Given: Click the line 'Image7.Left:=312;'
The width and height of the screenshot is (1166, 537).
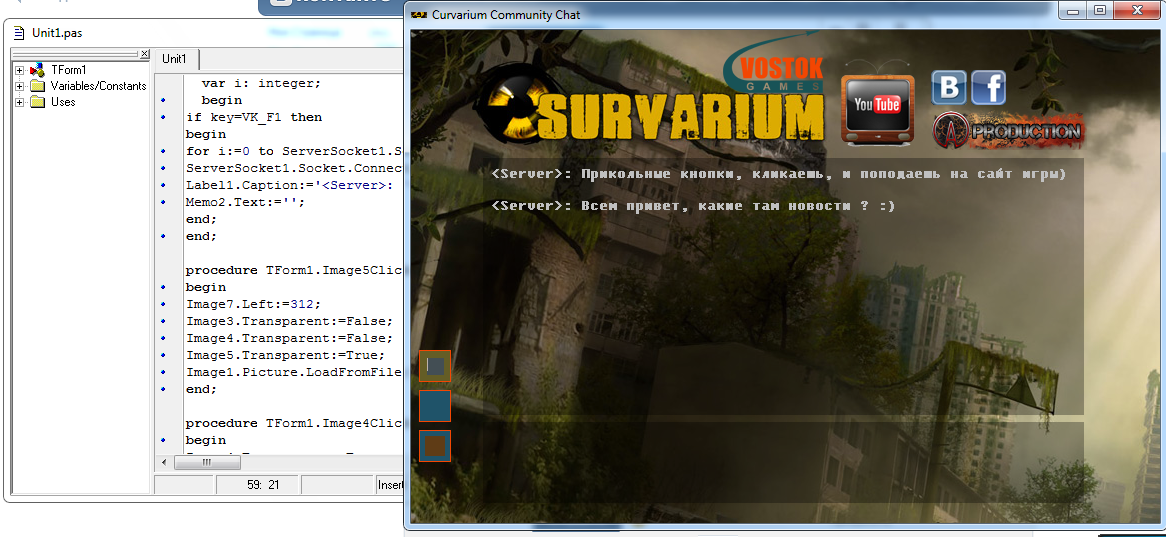Looking at the screenshot, I should click(253, 304).
